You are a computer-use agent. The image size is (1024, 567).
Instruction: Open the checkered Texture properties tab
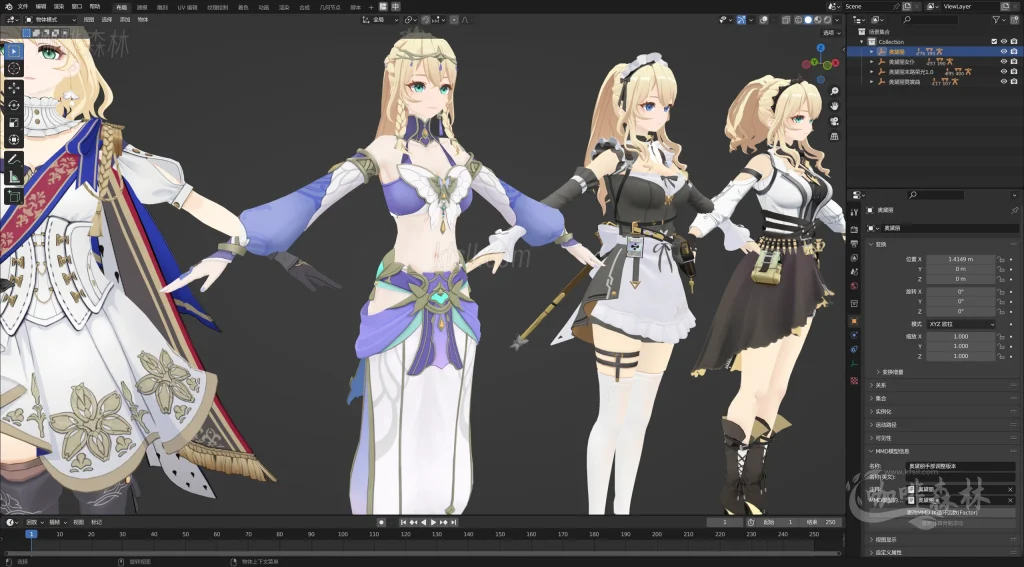854,380
